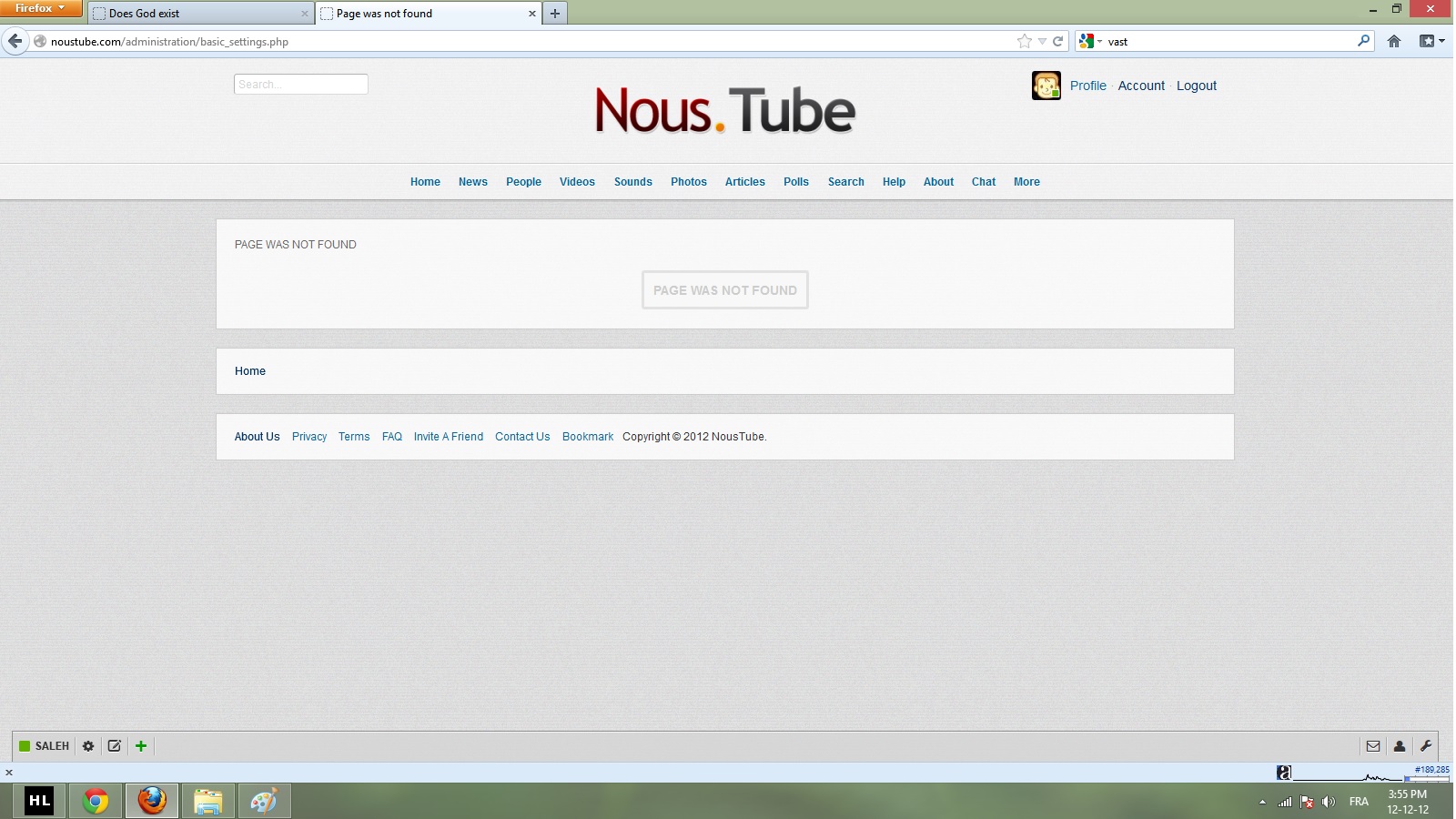
Task: Bookmark this page with star icon
Action: point(1025,41)
